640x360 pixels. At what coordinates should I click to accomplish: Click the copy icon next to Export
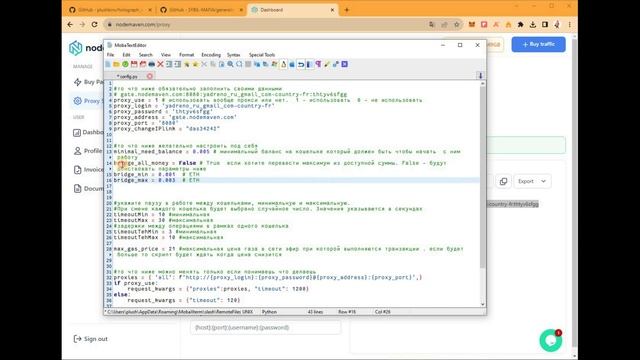pyautogui.click(x=503, y=181)
